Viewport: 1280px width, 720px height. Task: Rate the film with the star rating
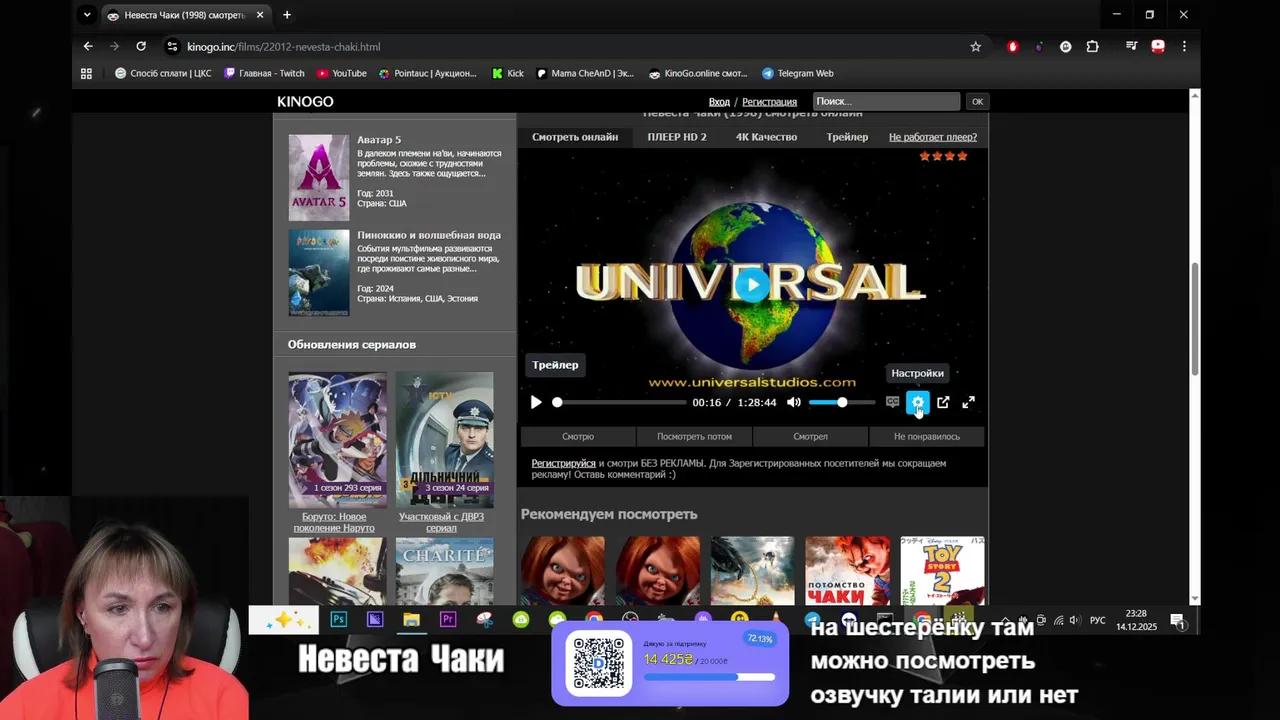click(943, 156)
